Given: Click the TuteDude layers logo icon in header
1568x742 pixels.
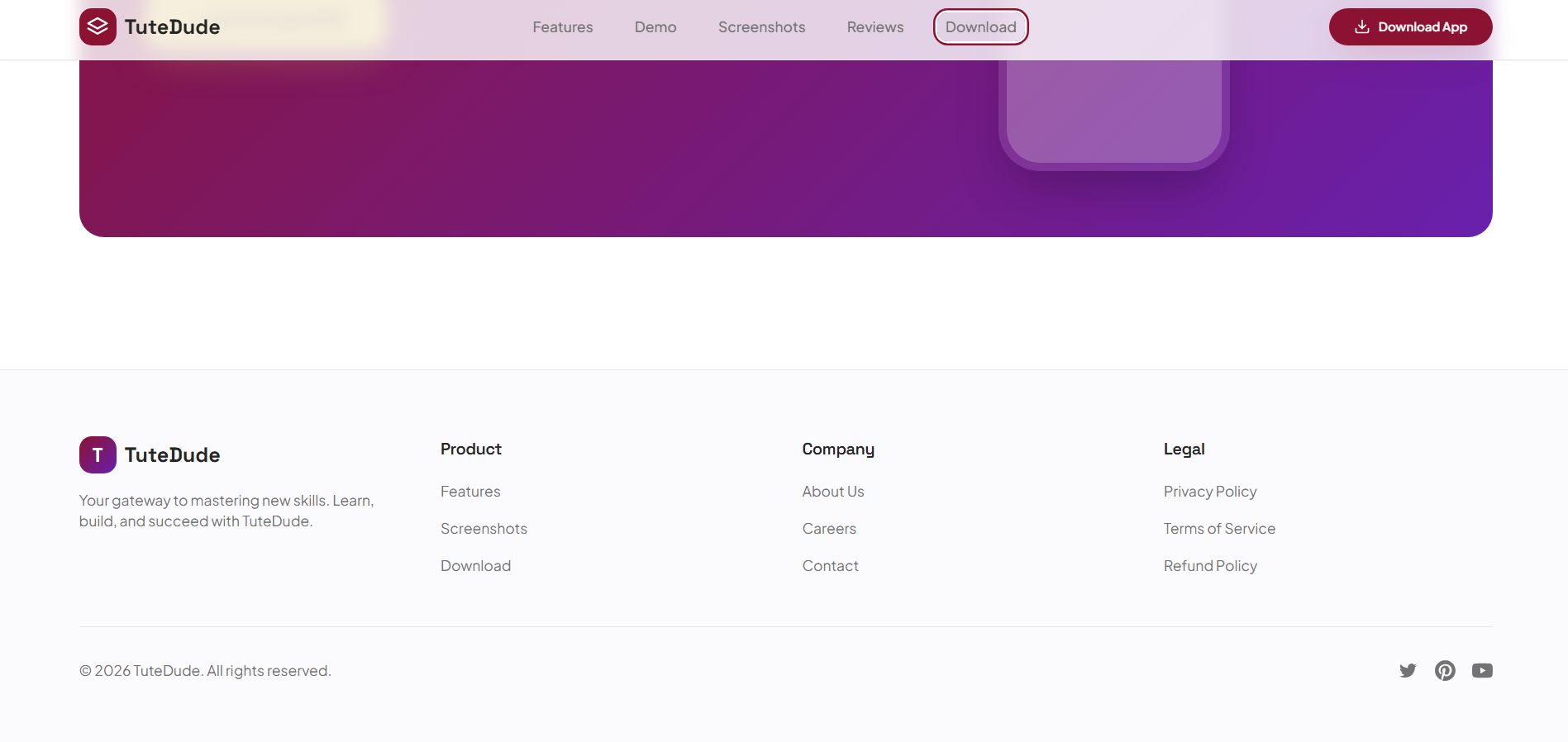Looking at the screenshot, I should click(x=98, y=26).
